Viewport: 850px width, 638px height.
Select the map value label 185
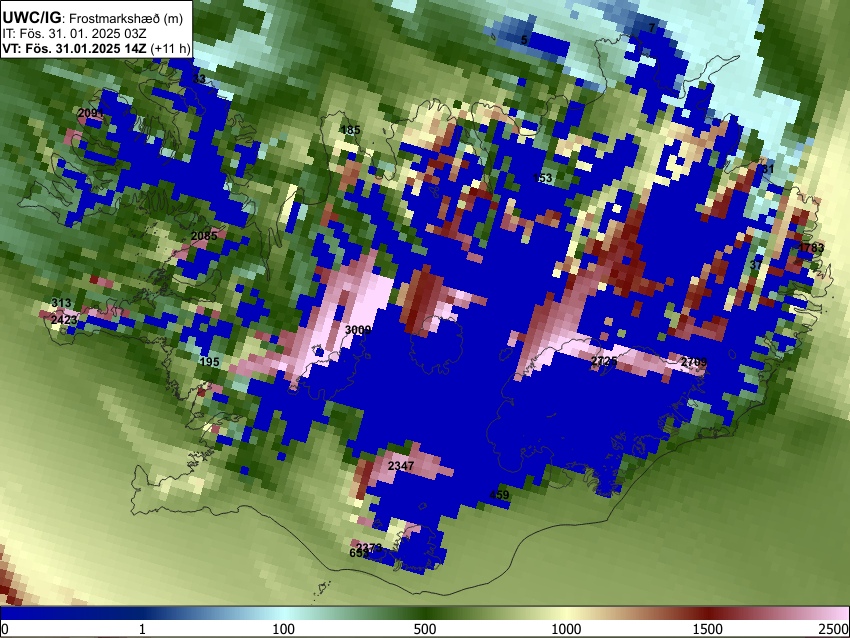(x=350, y=130)
